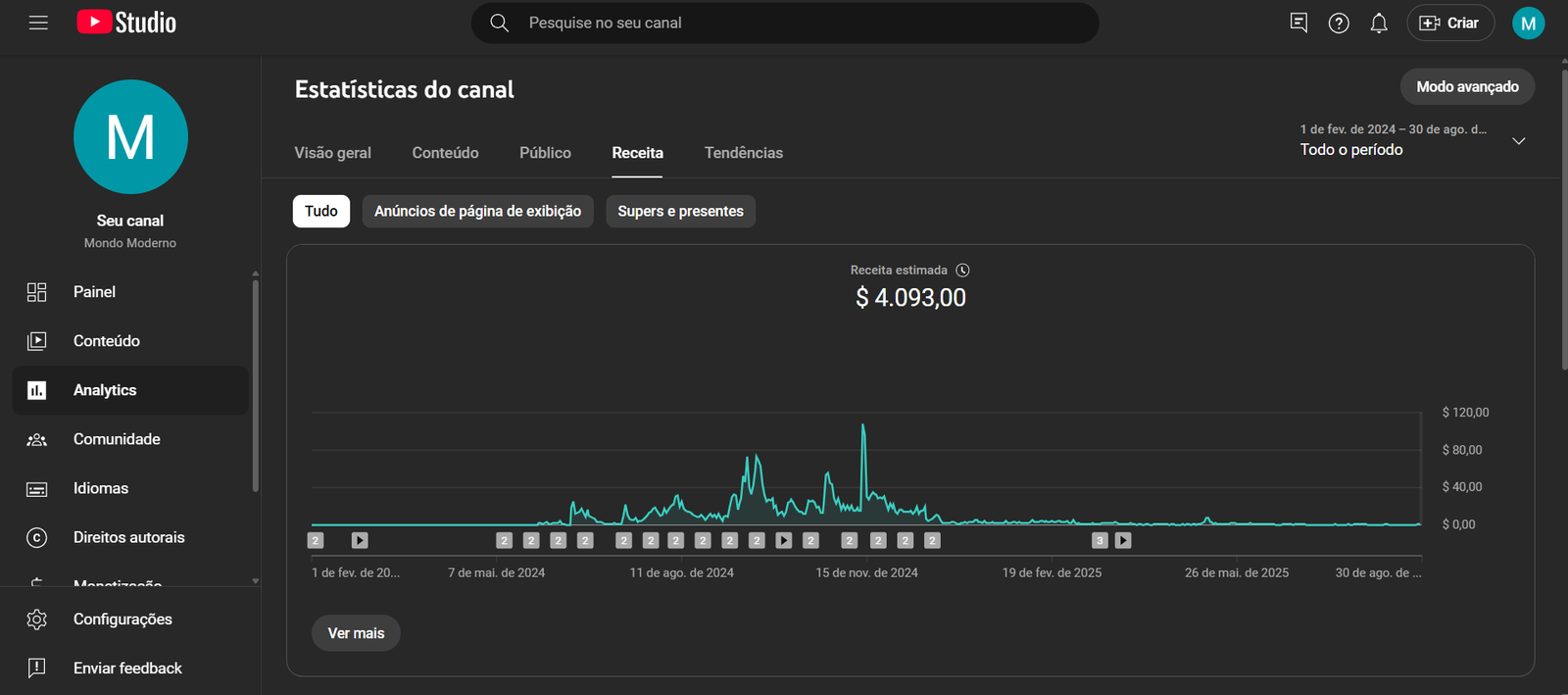
Task: Click the send feedback icon in top bar
Action: [x=1298, y=23]
